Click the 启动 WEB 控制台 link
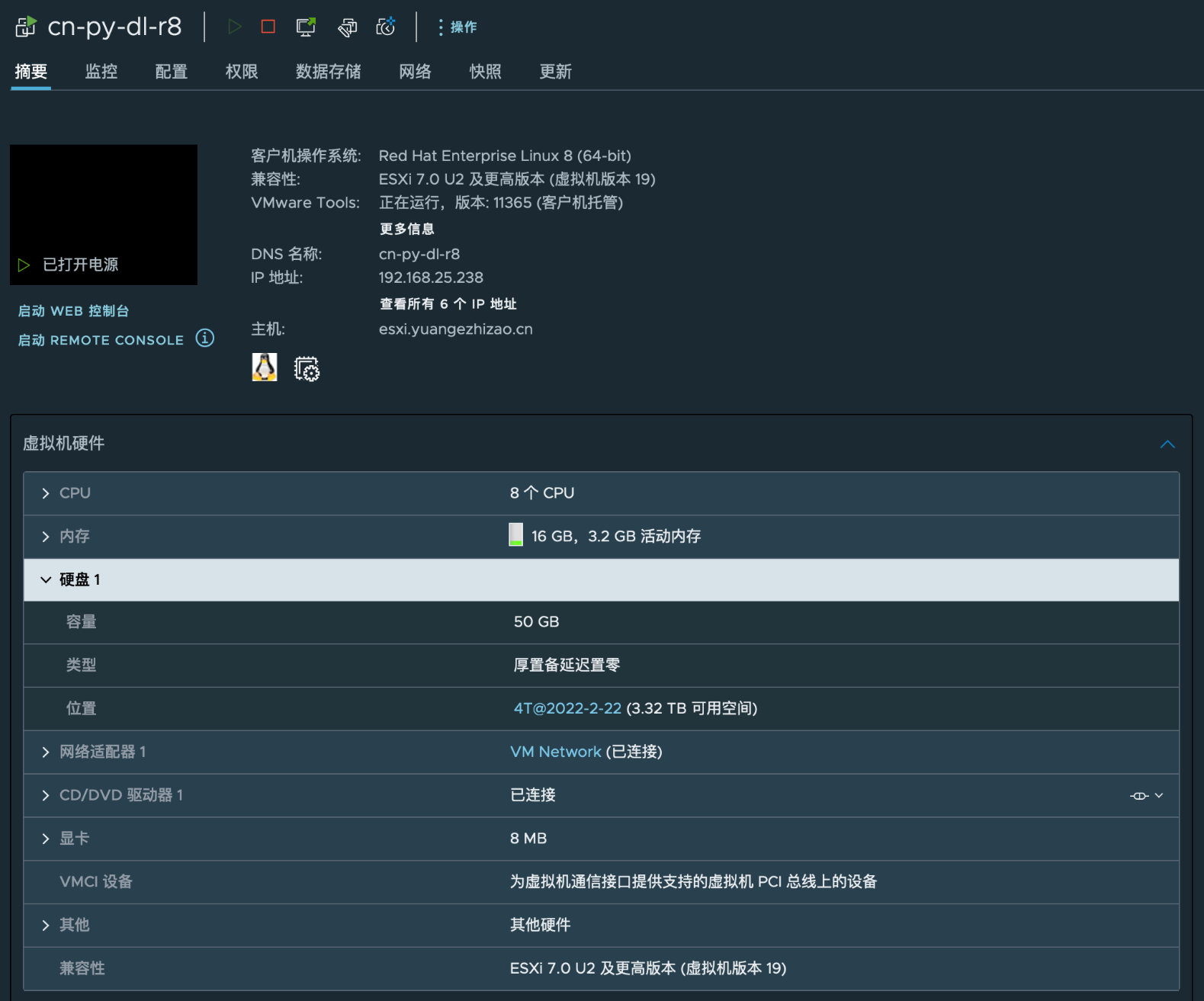This screenshot has height=1001, width=1204. 74,311
